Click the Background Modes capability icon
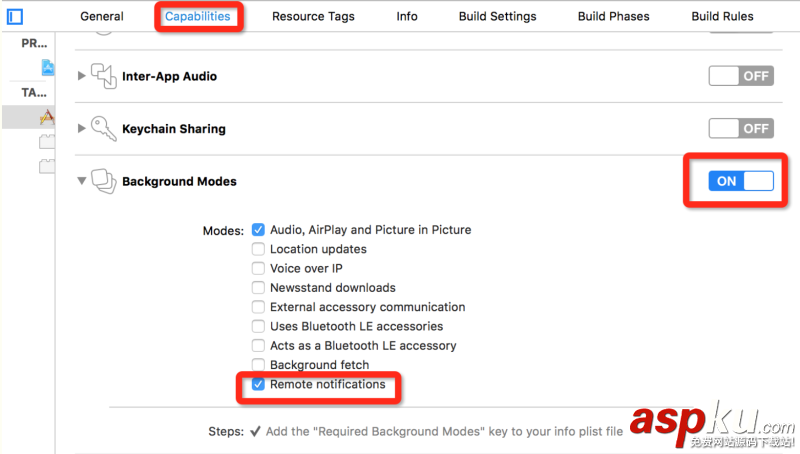800x454 pixels. pyautogui.click(x=104, y=181)
